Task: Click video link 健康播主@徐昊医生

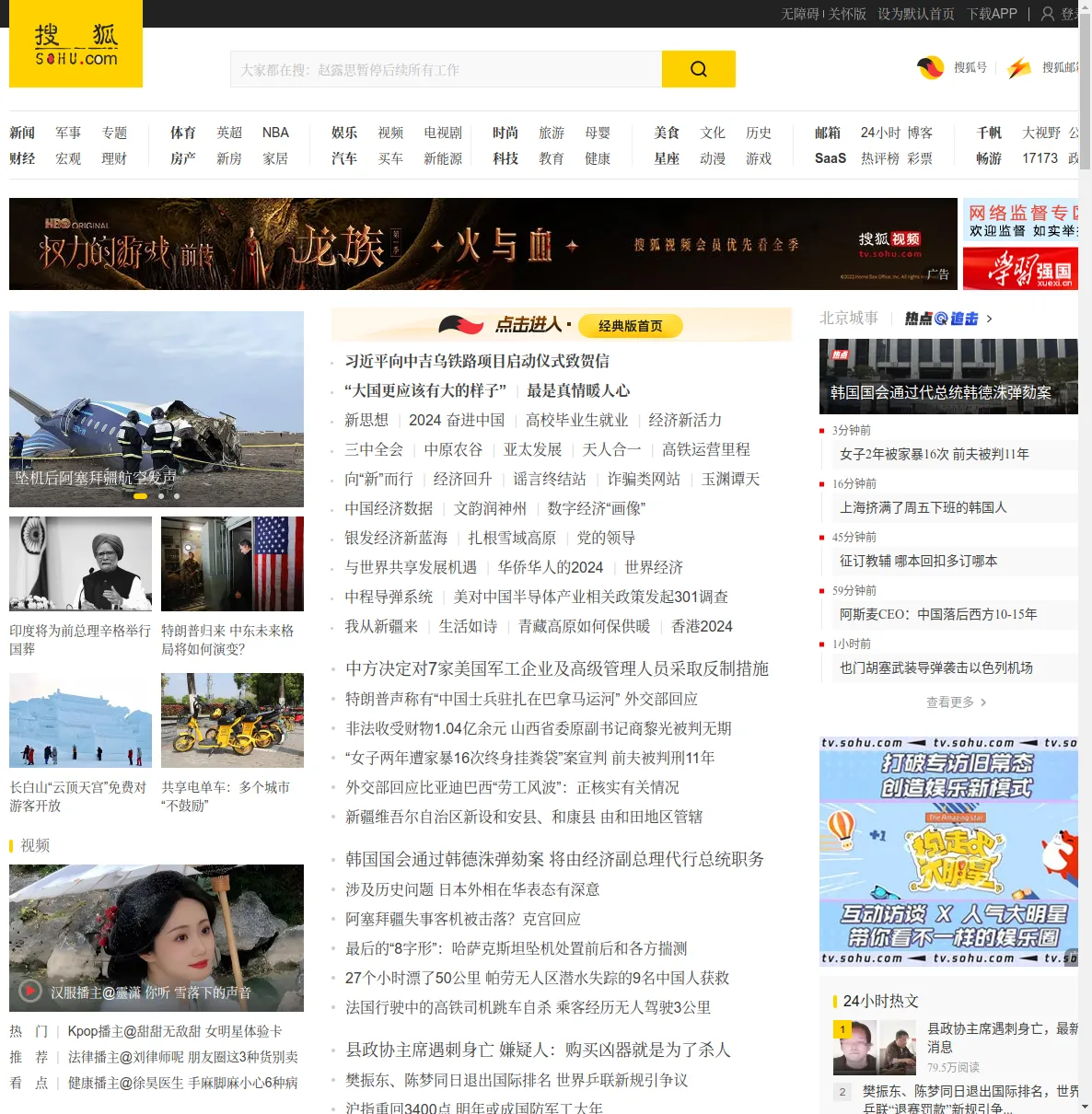Action: point(183,1083)
